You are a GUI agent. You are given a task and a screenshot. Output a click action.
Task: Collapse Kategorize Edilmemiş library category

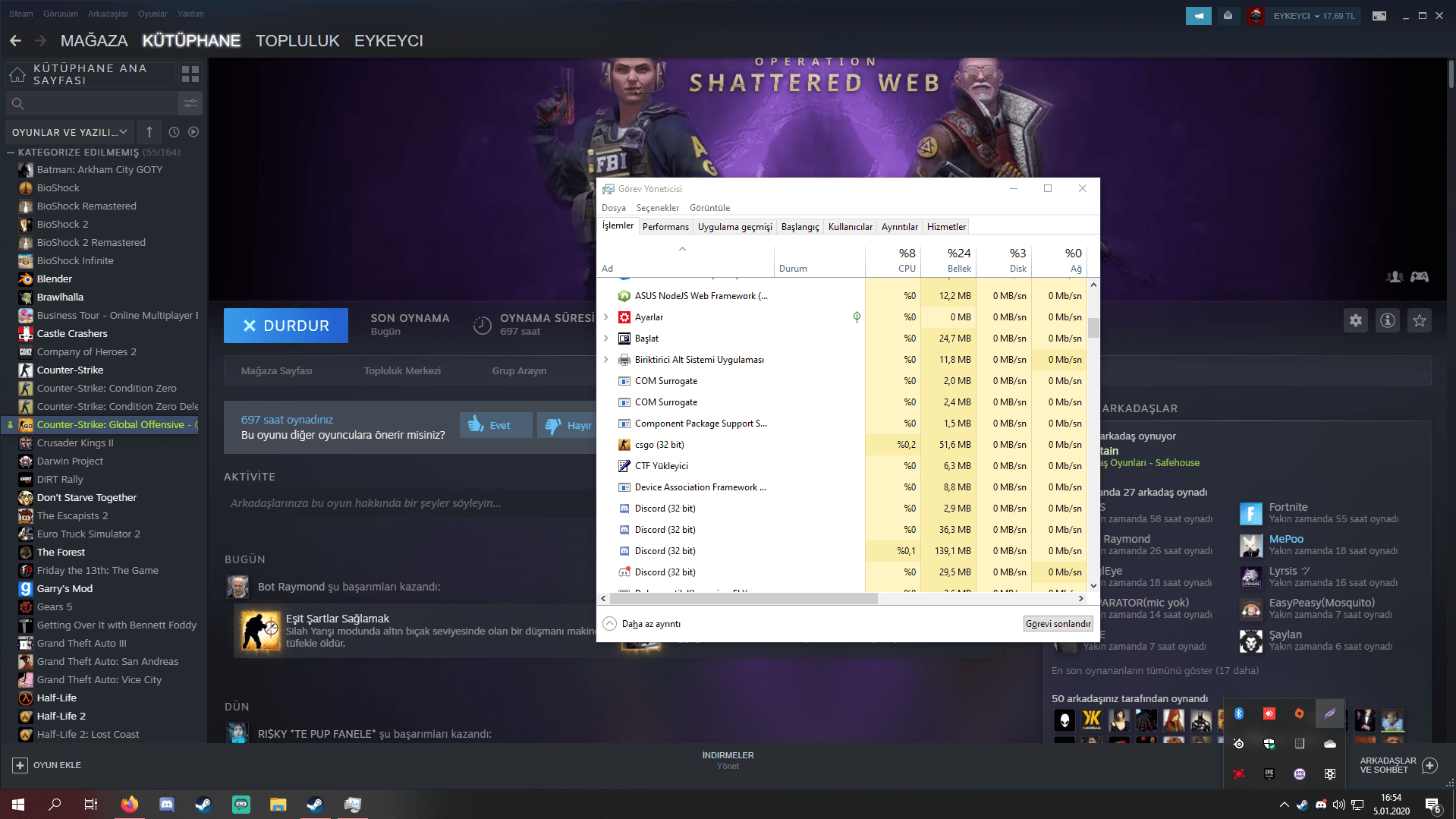11,153
